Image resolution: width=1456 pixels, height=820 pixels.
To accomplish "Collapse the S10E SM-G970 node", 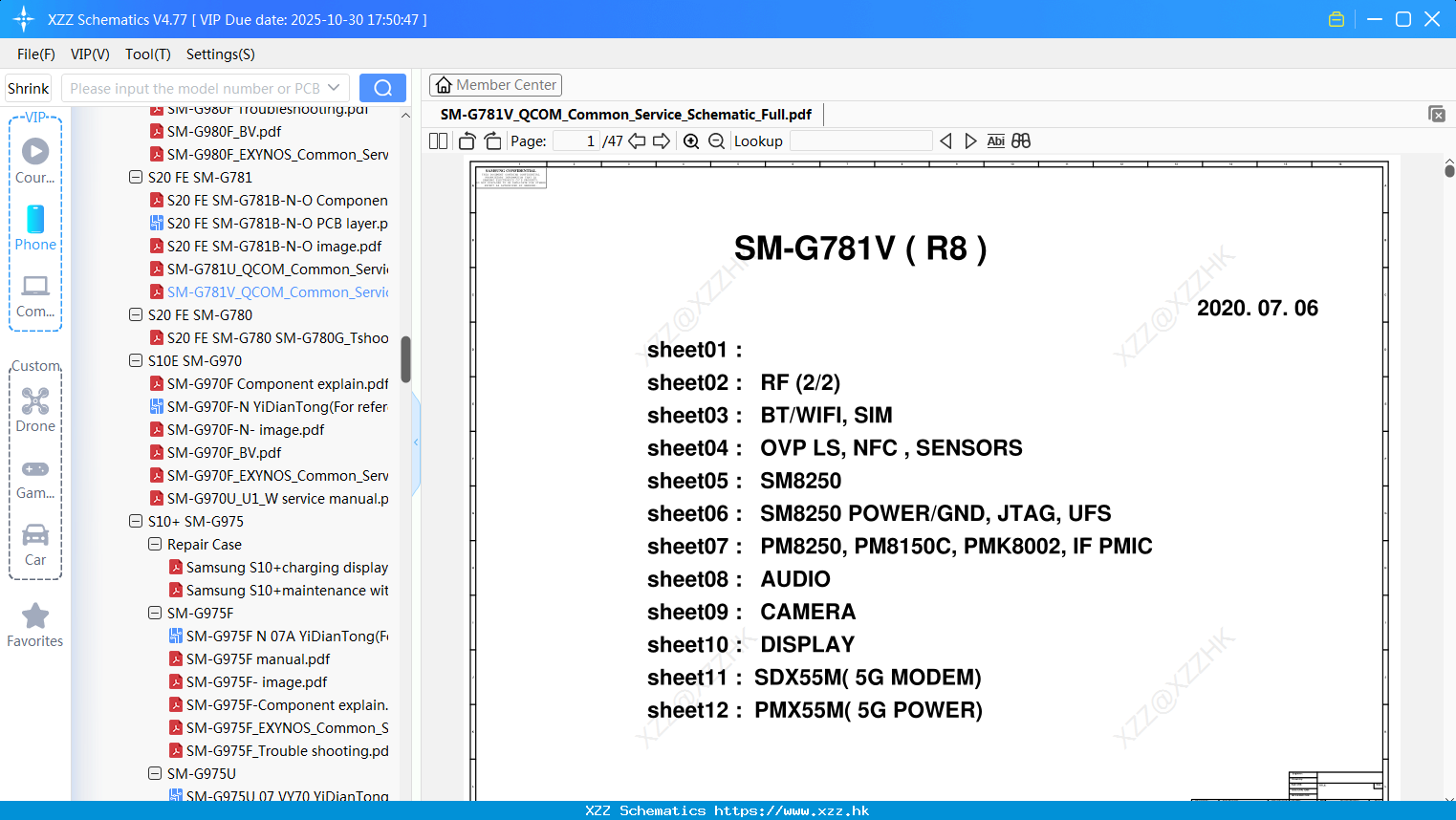I will (136, 360).
